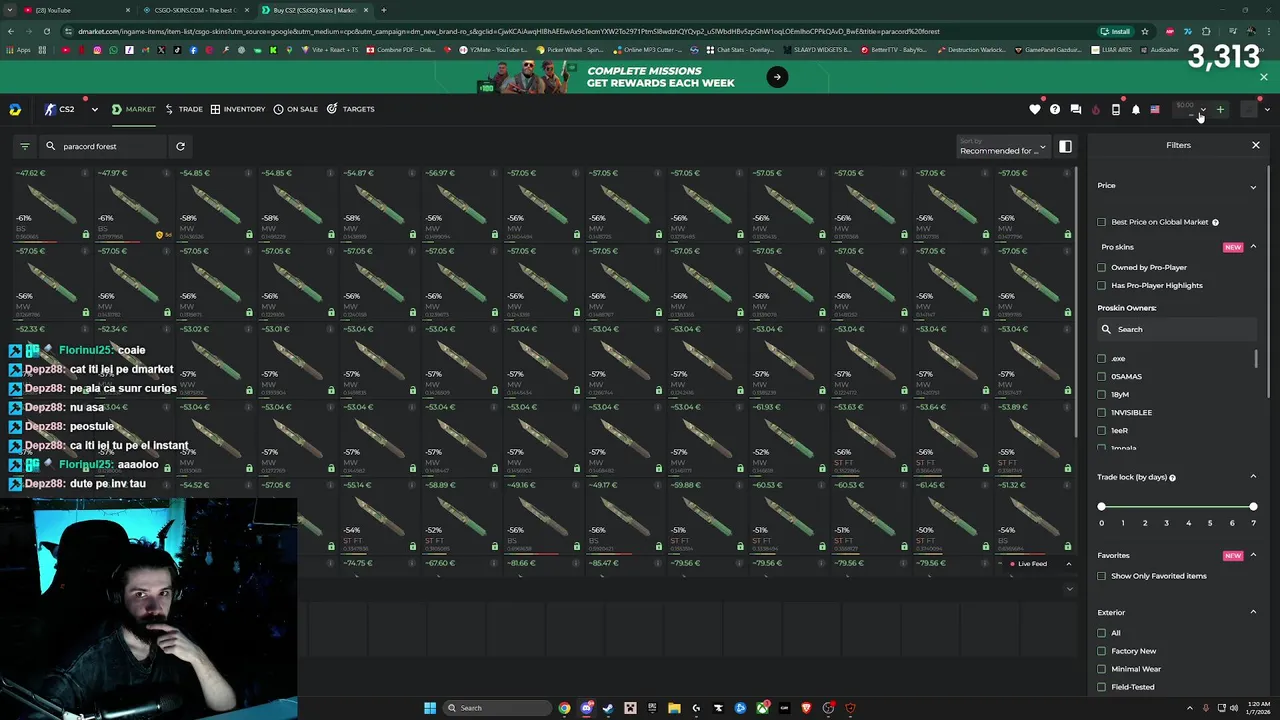Viewport: 1280px width, 720px height.
Task: Go to the Market tab
Action: pyautogui.click(x=134, y=109)
